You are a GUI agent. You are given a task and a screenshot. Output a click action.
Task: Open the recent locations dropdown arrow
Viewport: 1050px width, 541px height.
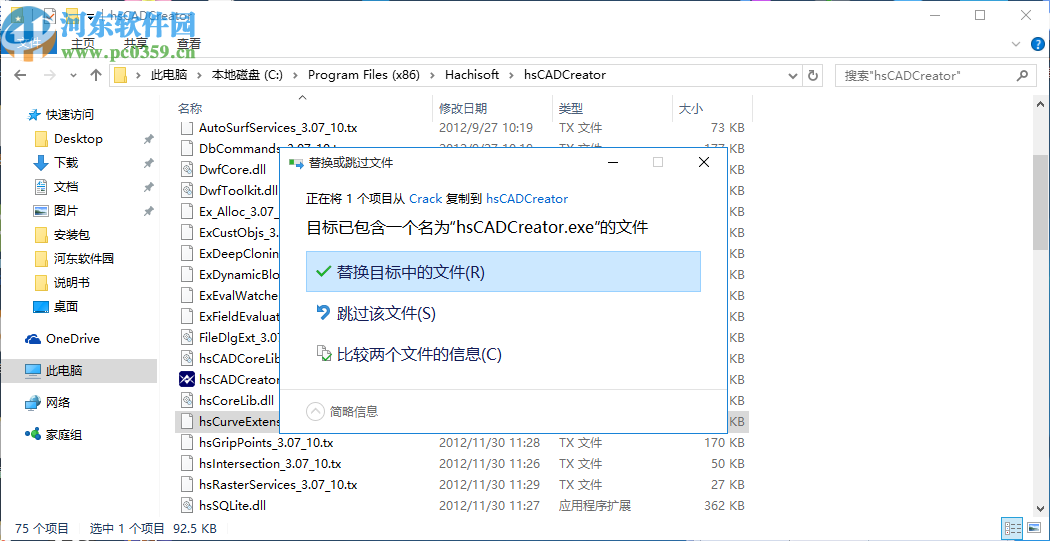click(x=73, y=76)
